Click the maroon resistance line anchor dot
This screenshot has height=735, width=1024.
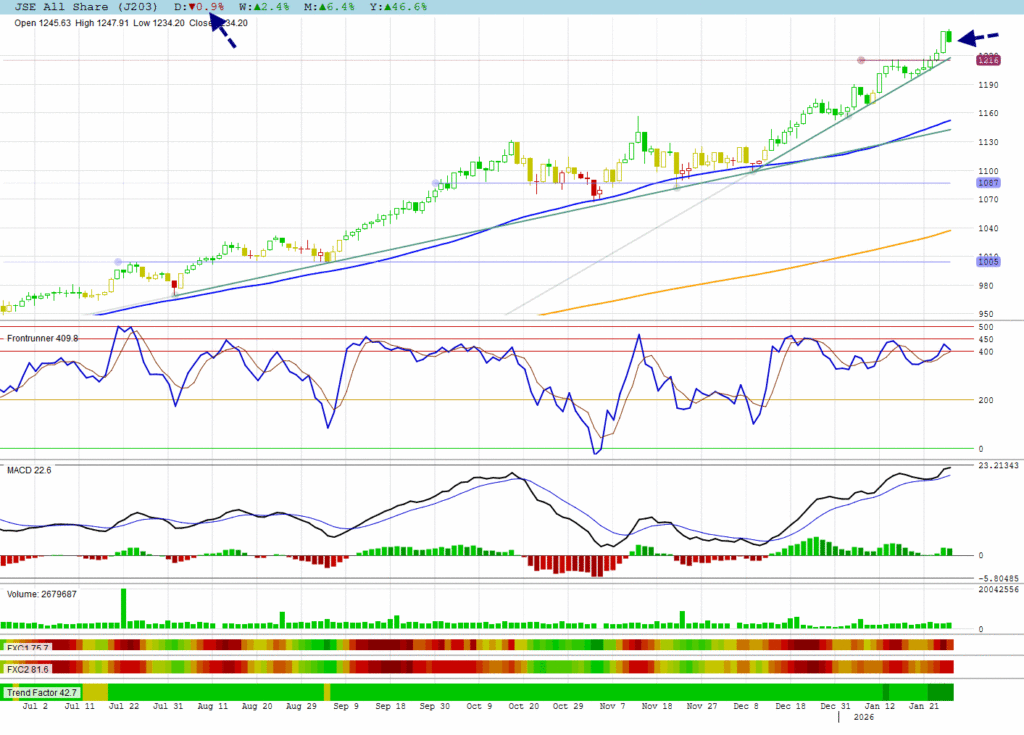[x=860, y=60]
